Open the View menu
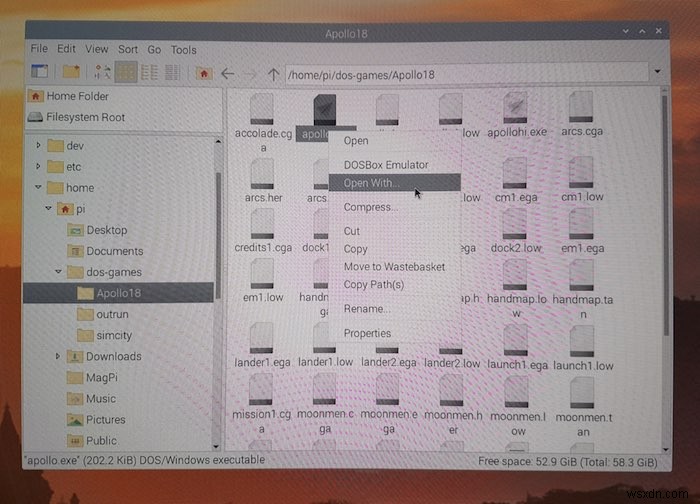This screenshot has width=700, height=504. click(x=96, y=49)
